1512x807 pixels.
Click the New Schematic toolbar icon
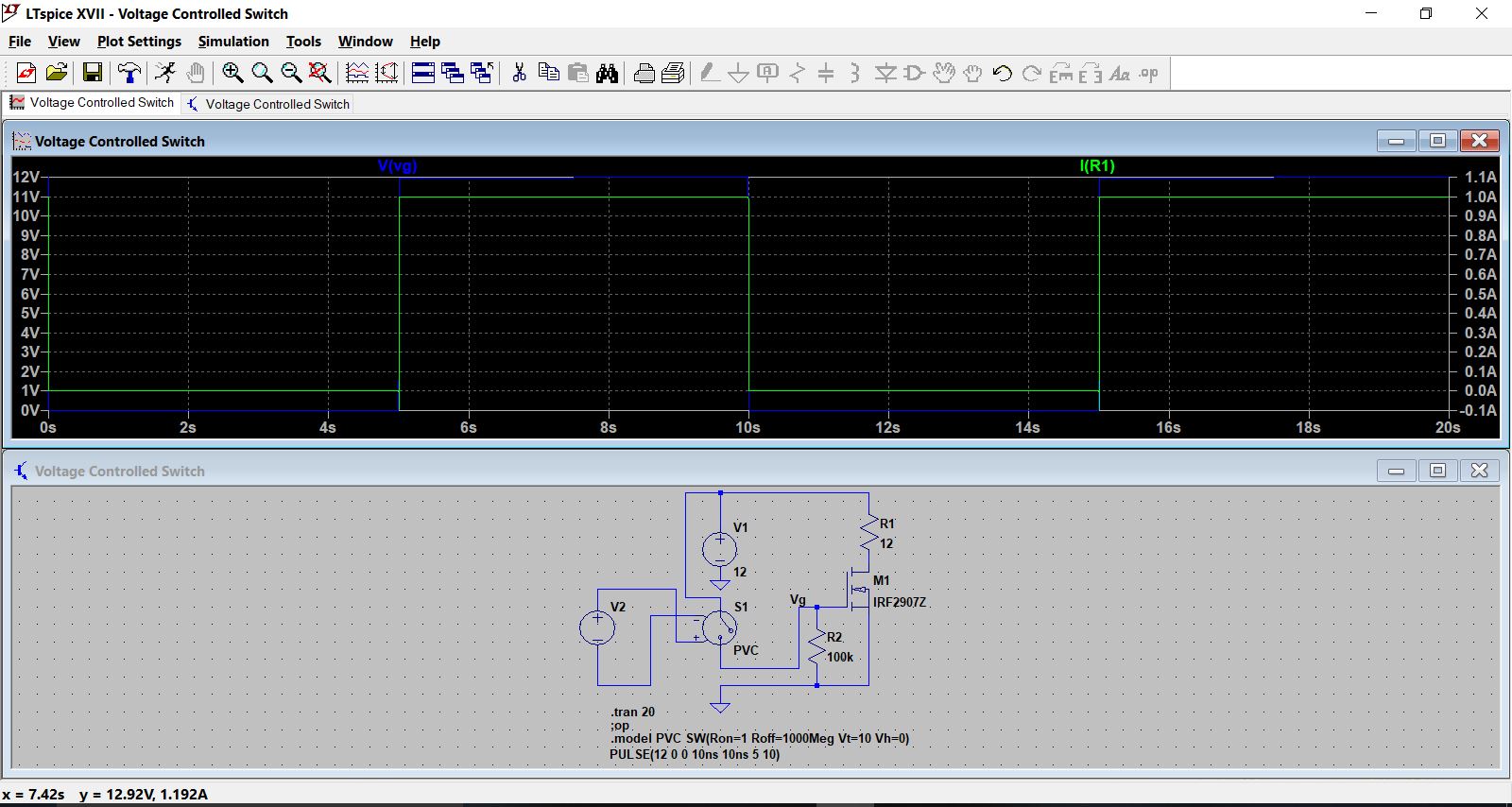click(26, 73)
